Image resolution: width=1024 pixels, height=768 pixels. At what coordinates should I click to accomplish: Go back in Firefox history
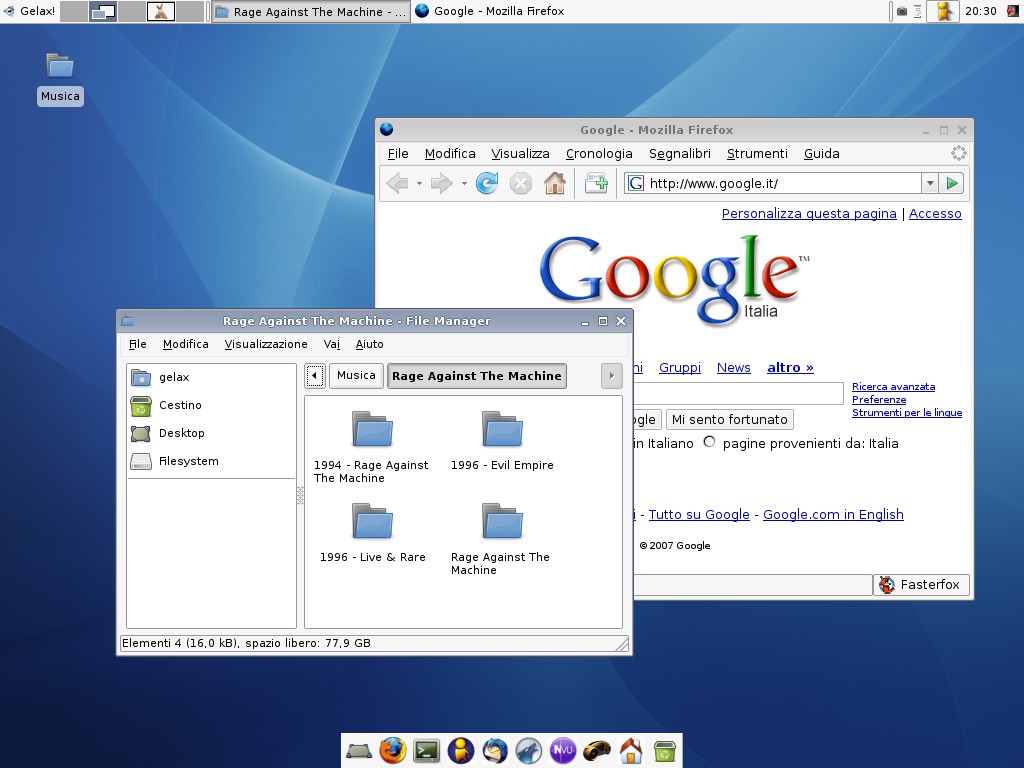point(397,184)
